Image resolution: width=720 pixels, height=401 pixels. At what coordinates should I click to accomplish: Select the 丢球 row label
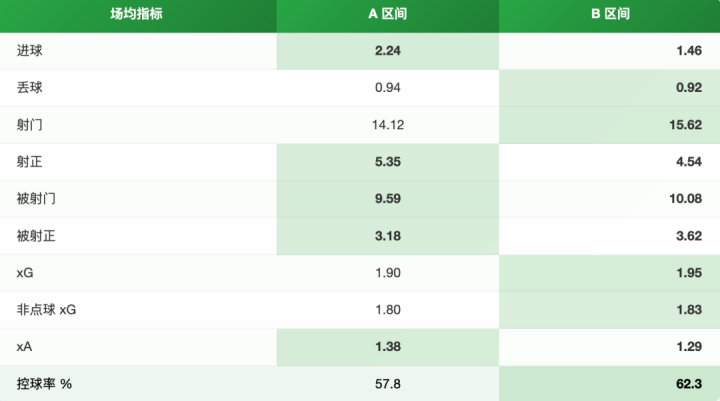[x=30, y=87]
